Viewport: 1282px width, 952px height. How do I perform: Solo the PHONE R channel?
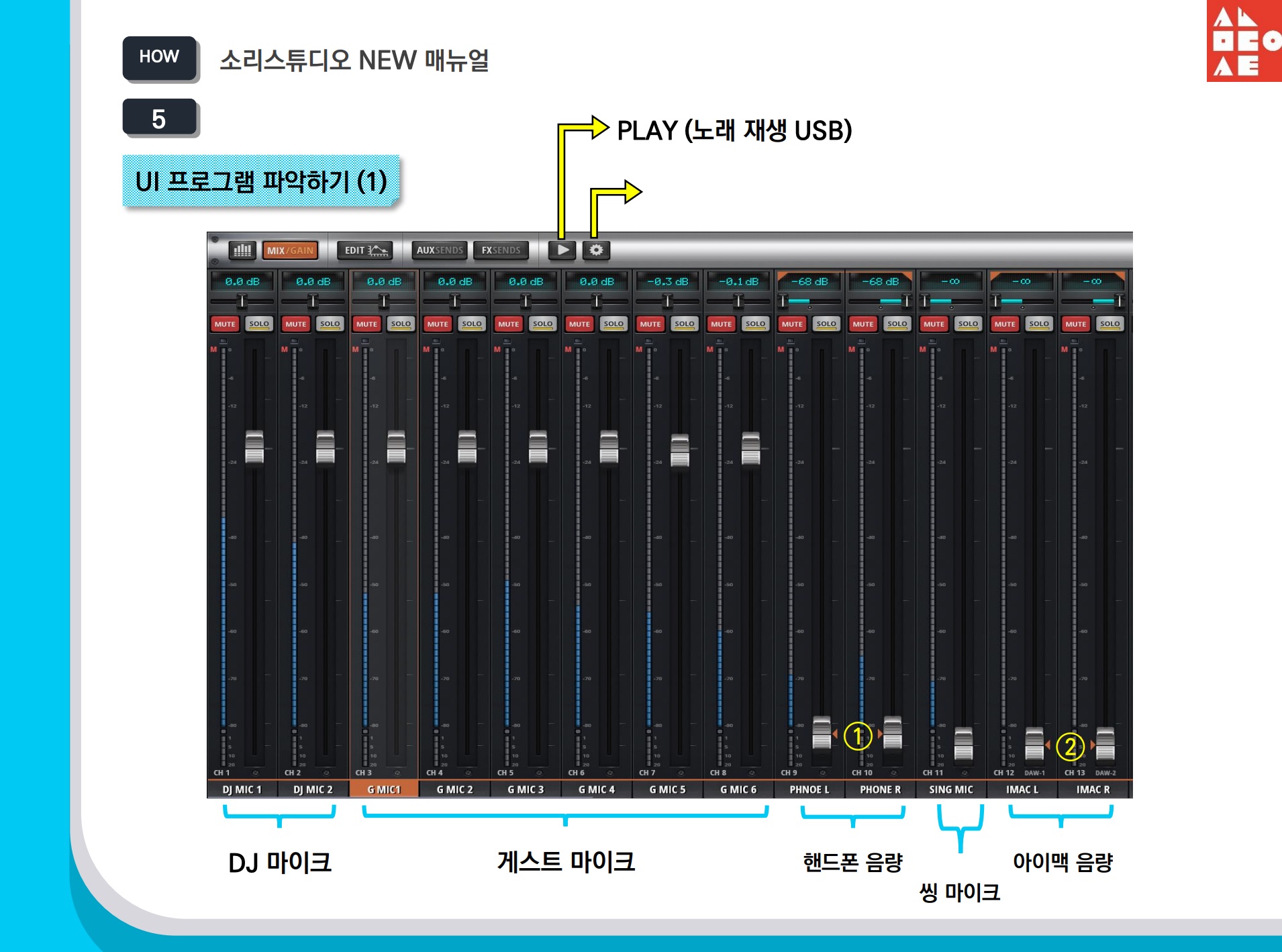(897, 324)
